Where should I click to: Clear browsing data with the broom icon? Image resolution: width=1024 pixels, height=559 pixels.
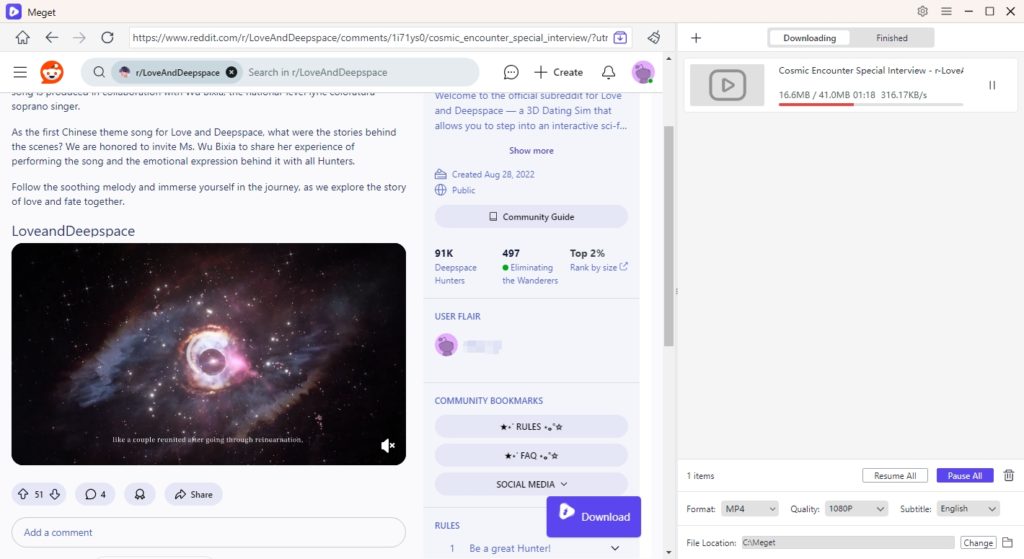tap(654, 38)
